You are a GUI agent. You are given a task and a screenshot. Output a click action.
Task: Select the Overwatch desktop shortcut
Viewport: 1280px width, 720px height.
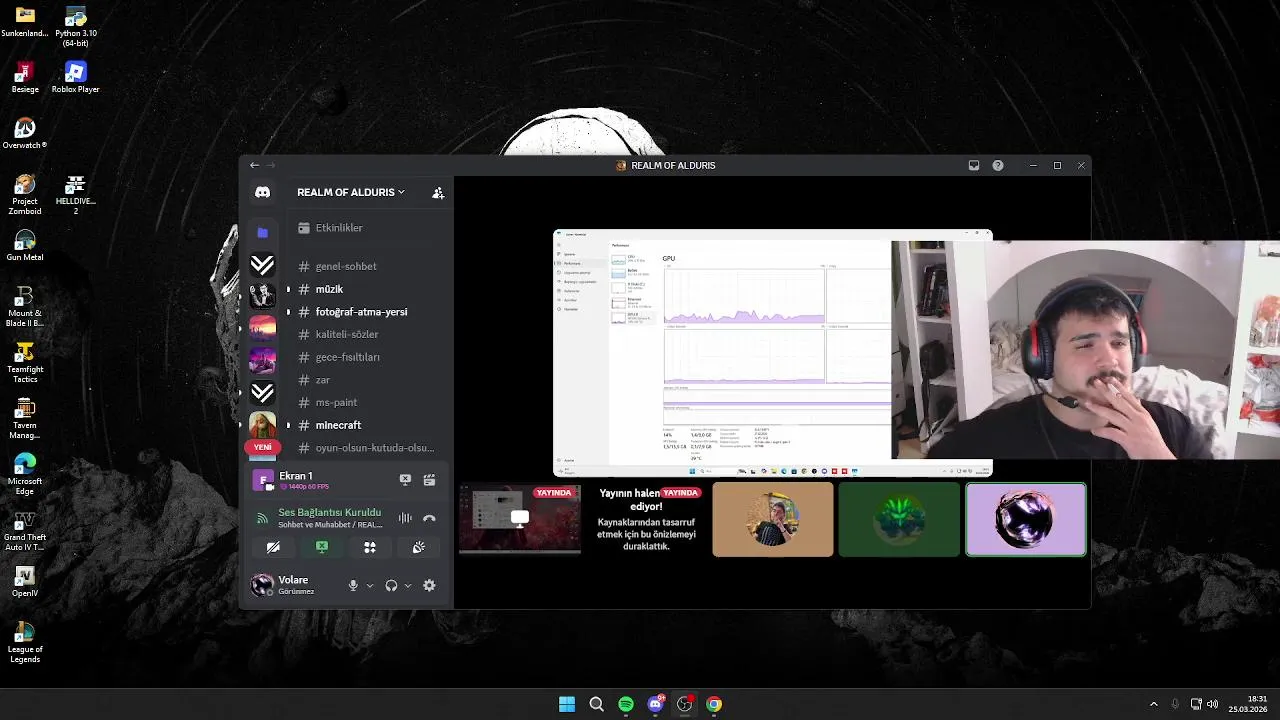25,133
